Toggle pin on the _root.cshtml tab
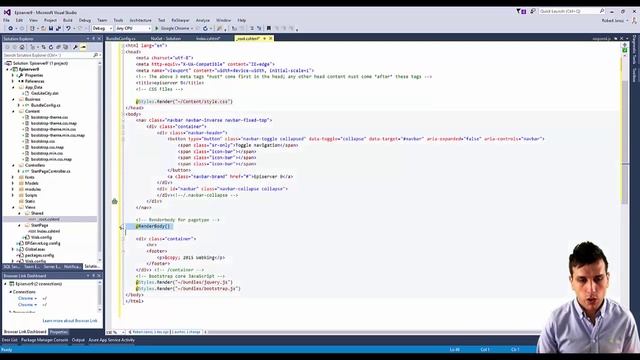640x360 pixels. (x=264, y=38)
